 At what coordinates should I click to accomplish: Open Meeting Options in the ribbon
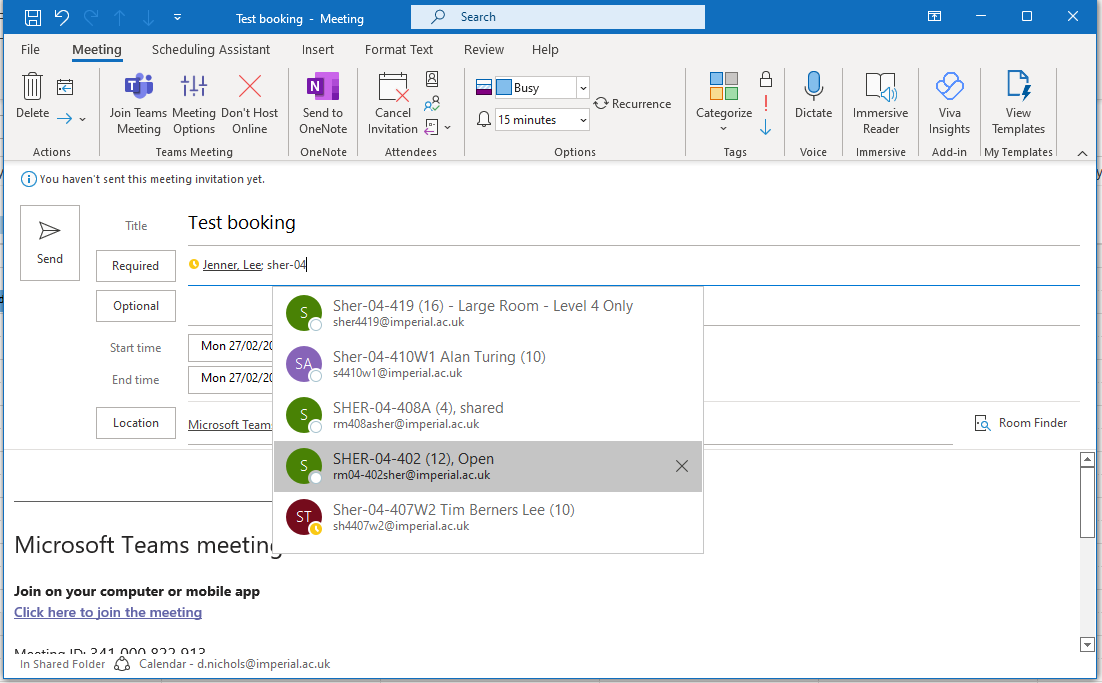tap(193, 88)
